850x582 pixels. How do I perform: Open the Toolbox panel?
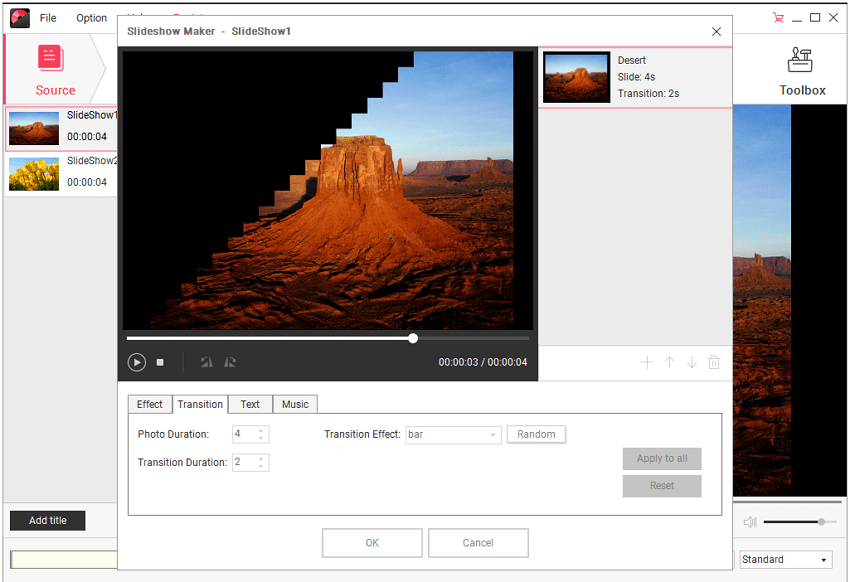click(x=802, y=71)
